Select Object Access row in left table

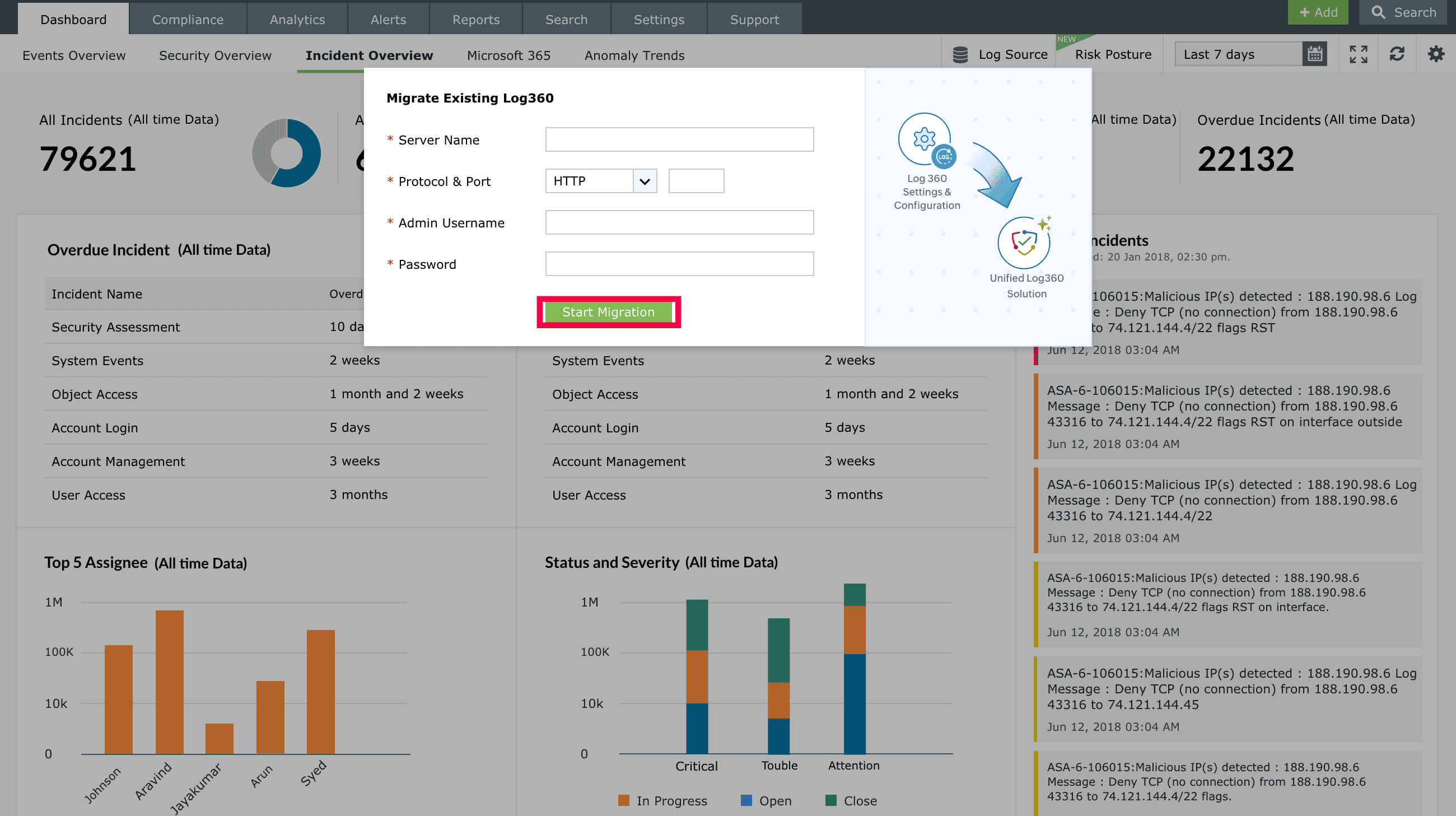coord(265,394)
